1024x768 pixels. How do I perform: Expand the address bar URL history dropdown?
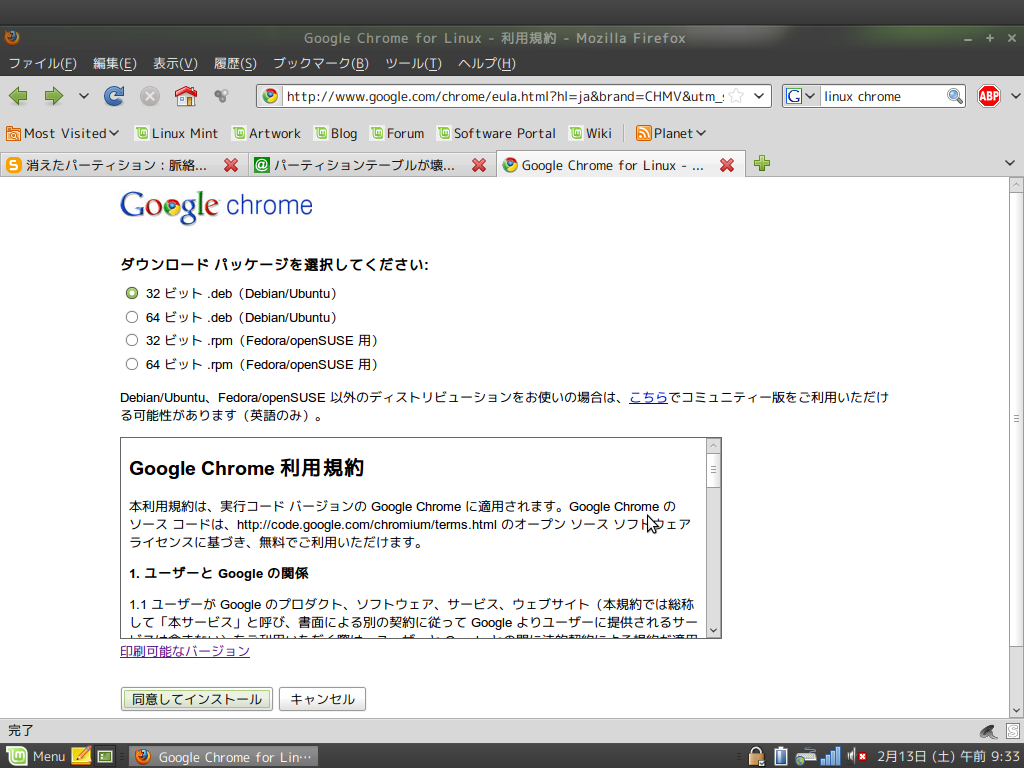click(x=759, y=97)
